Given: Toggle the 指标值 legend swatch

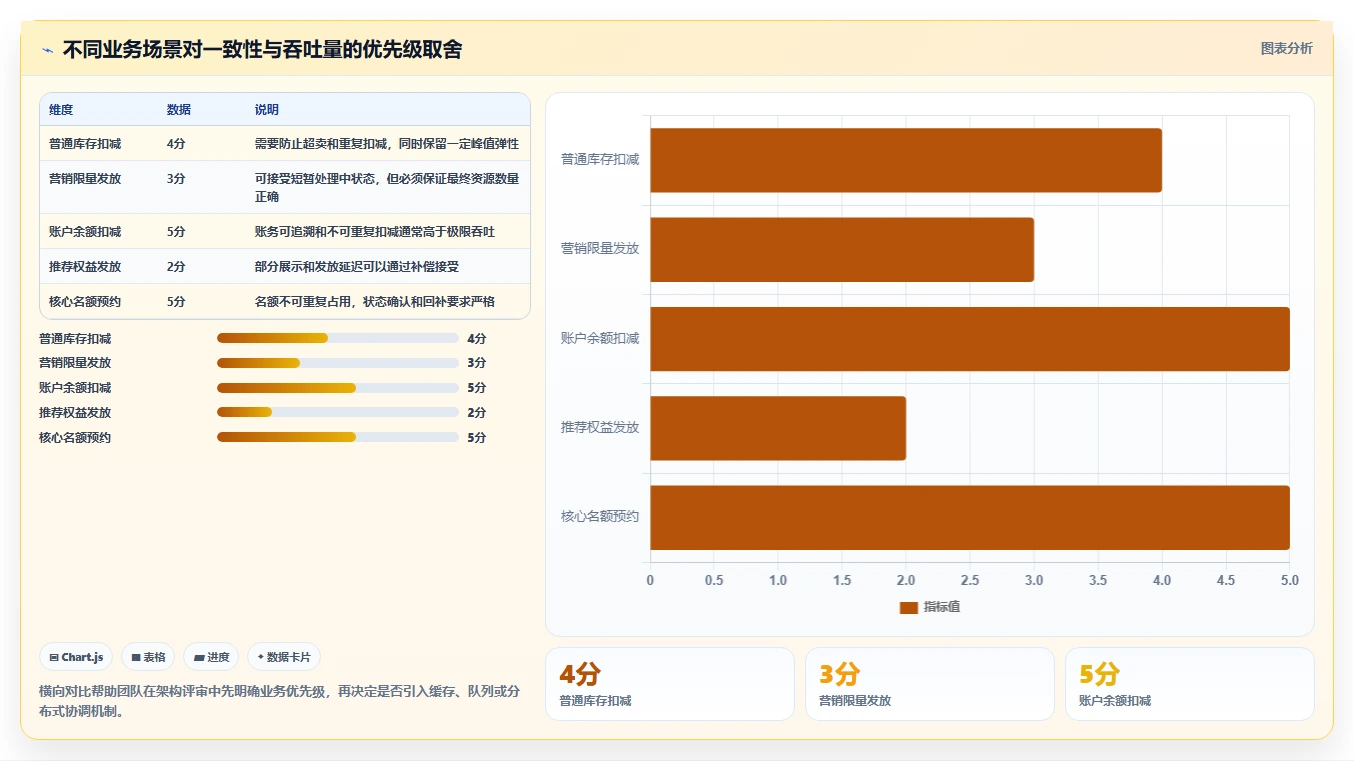Looking at the screenshot, I should pyautogui.click(x=908, y=607).
